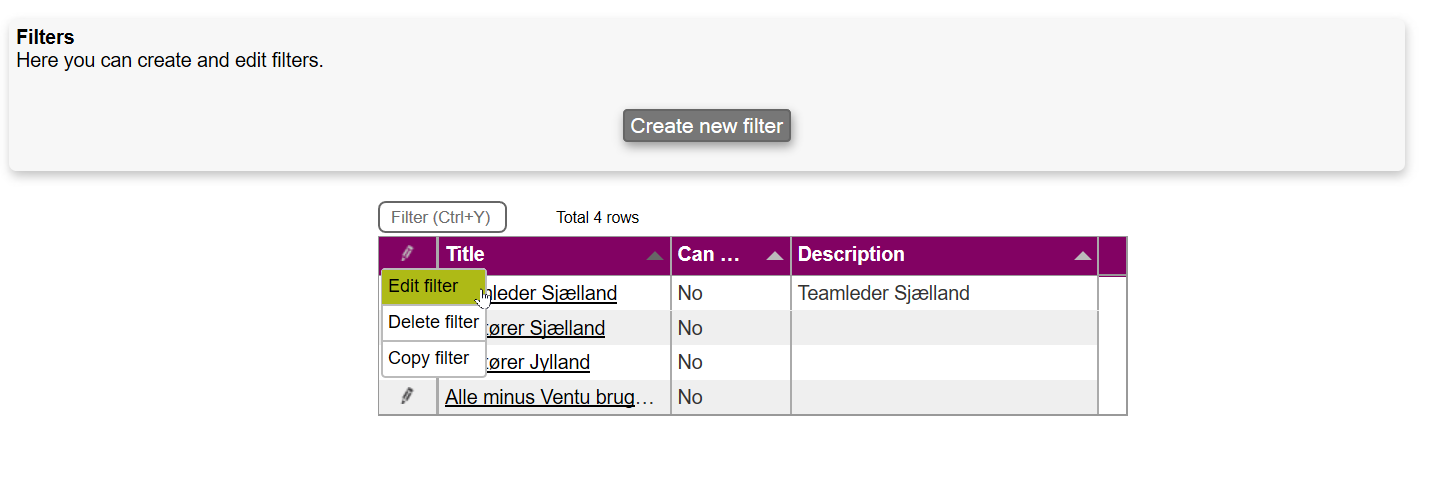Click the pencil icon in the table header
1433x488 pixels.
point(407,254)
